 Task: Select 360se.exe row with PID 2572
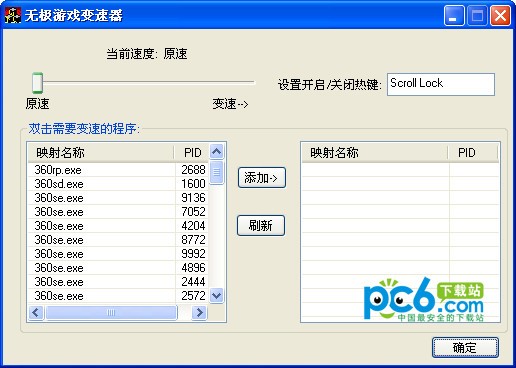click(x=118, y=296)
